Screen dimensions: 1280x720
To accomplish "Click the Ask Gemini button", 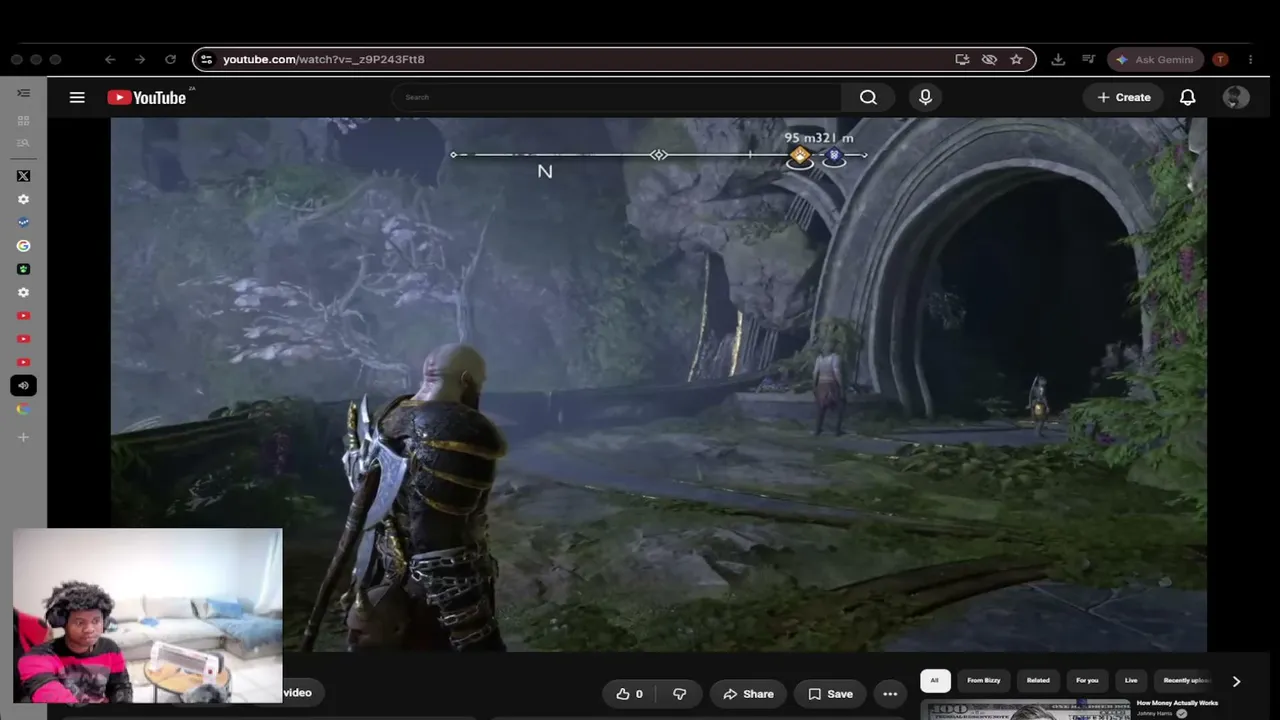I will click(1155, 60).
